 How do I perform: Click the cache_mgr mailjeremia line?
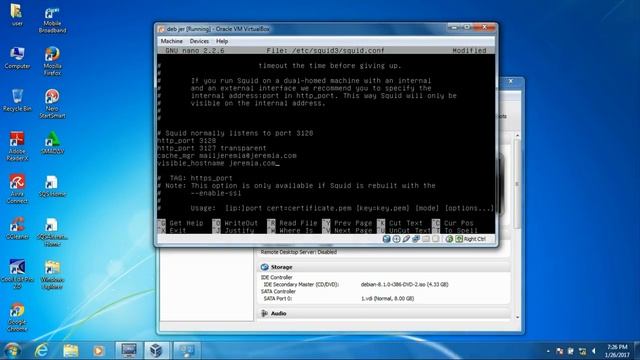pos(227,156)
